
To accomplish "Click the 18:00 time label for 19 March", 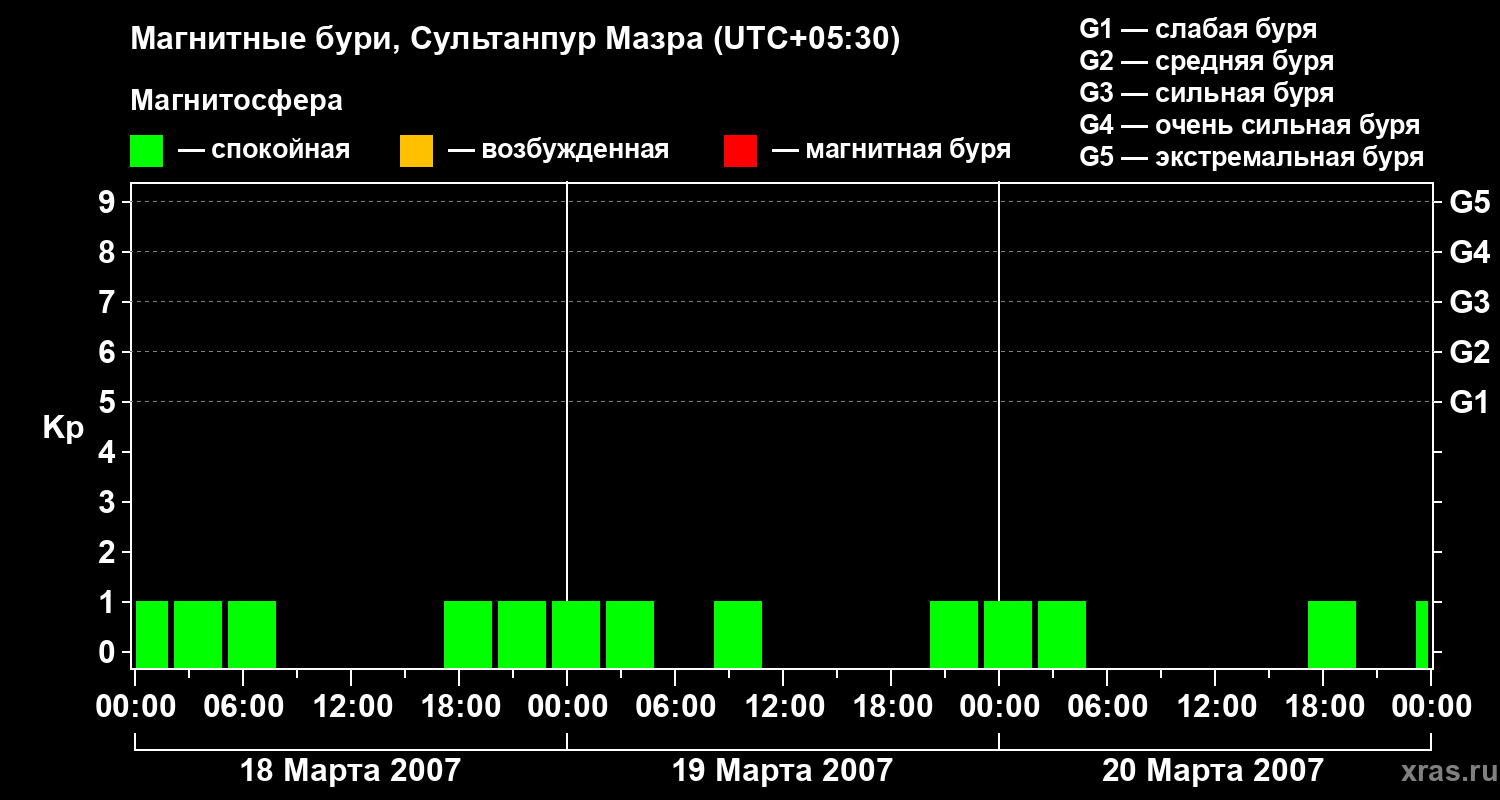I will coord(891,707).
